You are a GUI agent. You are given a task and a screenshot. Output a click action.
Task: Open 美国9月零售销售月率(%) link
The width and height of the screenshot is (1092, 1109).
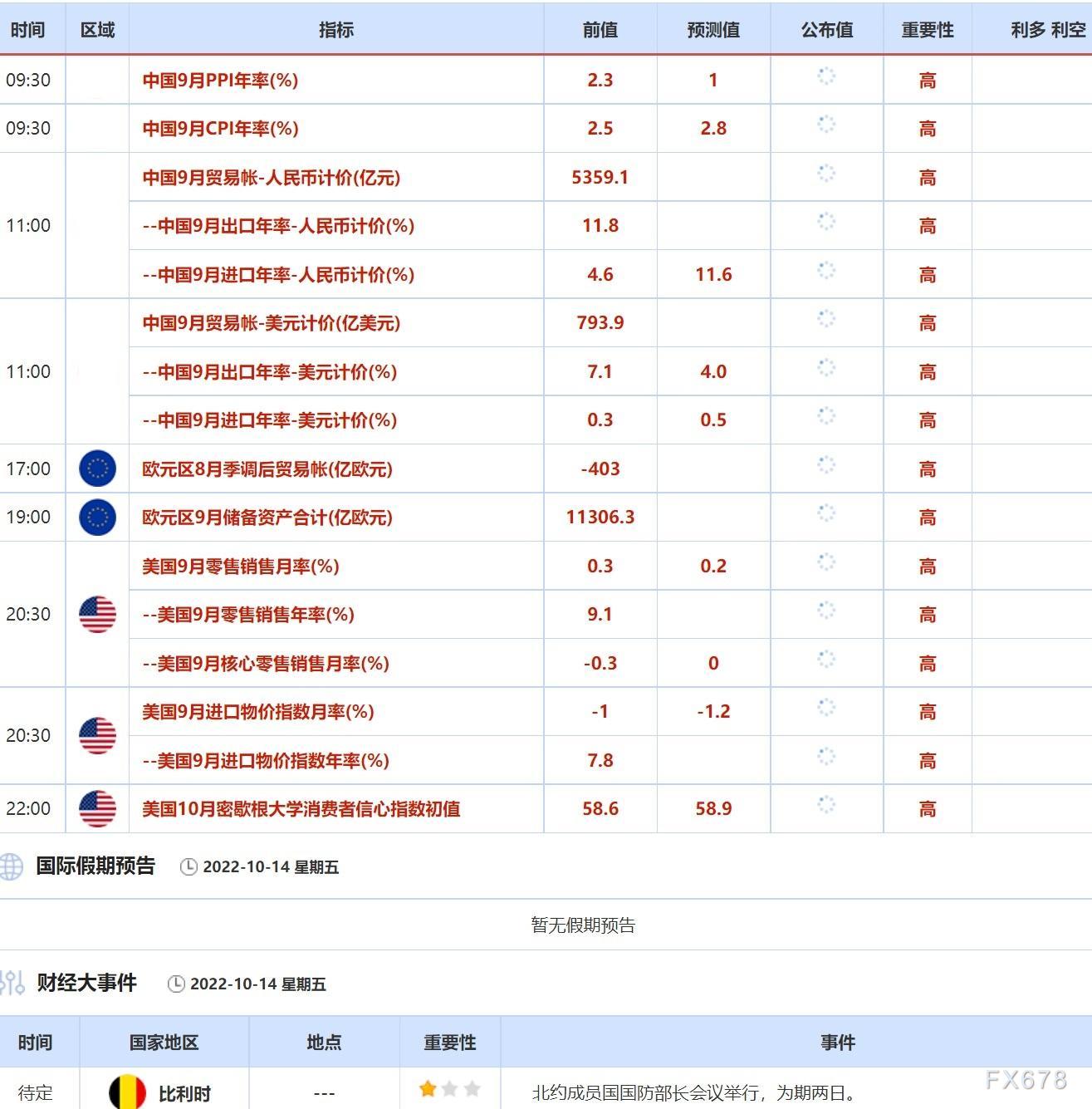[241, 566]
